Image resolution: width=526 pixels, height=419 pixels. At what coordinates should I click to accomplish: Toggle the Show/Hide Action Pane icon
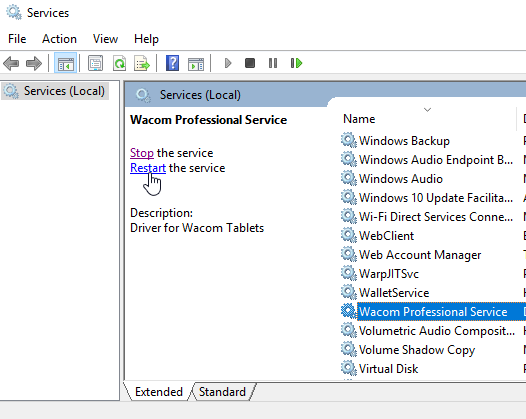pos(196,63)
